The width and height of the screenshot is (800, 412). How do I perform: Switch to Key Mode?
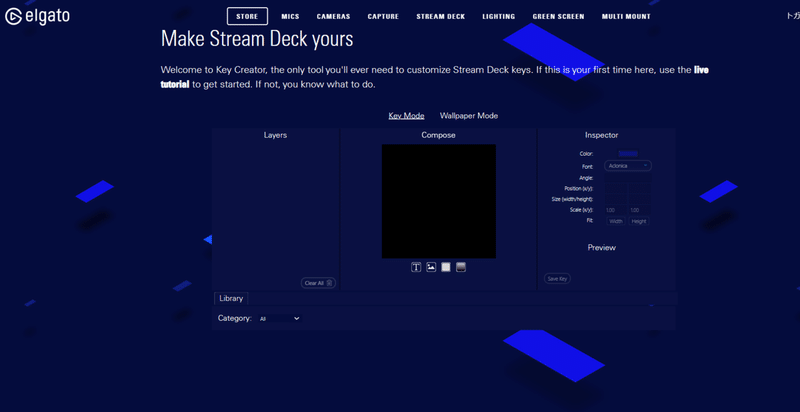407,116
